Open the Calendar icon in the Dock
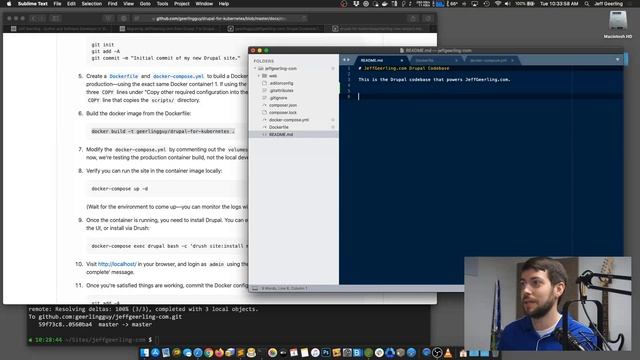Image resolution: width=640 pixels, height=360 pixels. pos(293,353)
